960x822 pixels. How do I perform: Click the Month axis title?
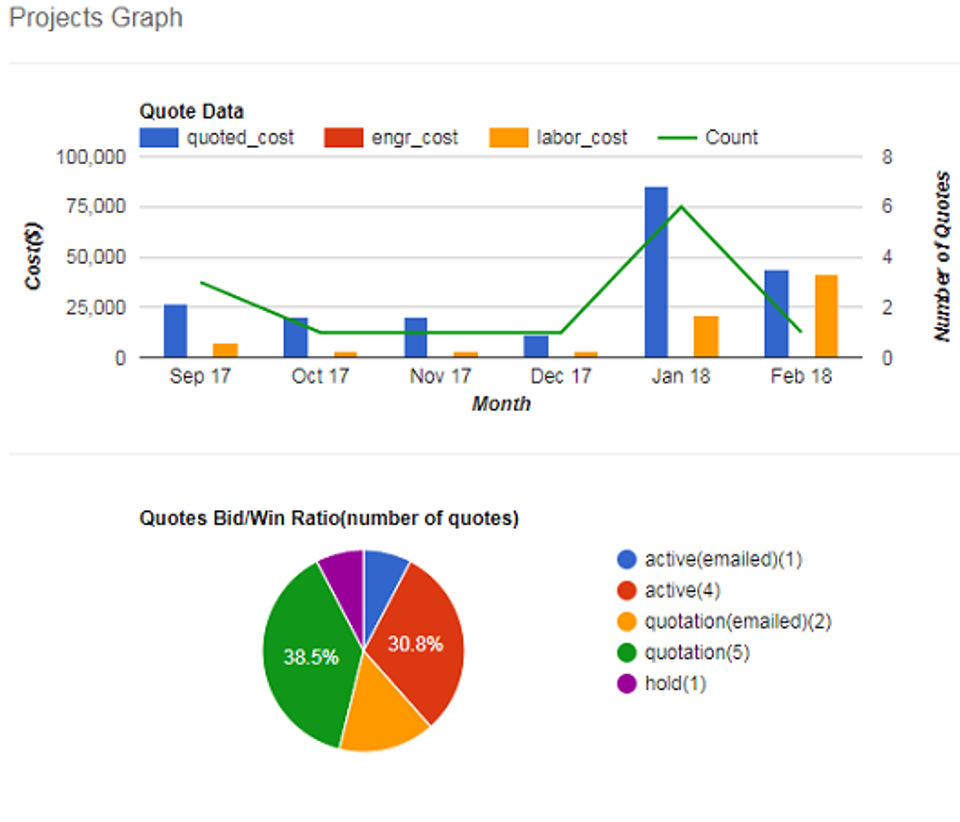(501, 404)
